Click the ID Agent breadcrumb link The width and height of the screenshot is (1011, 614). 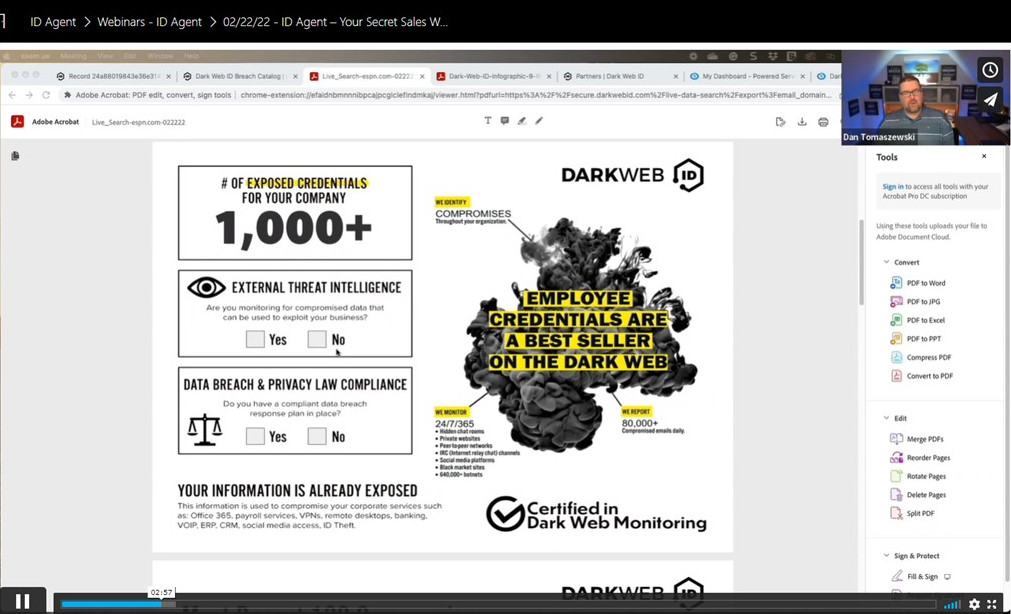pyautogui.click(x=53, y=22)
